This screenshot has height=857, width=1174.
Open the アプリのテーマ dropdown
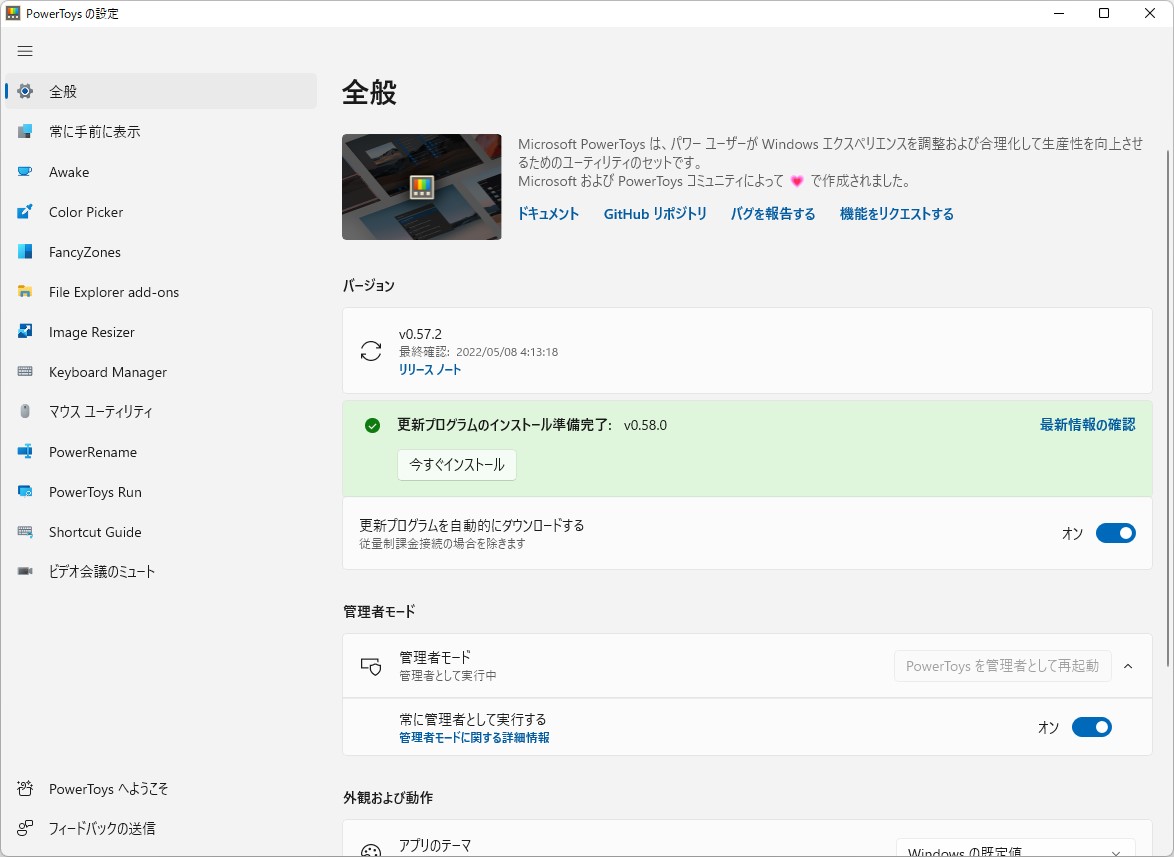pos(1016,848)
